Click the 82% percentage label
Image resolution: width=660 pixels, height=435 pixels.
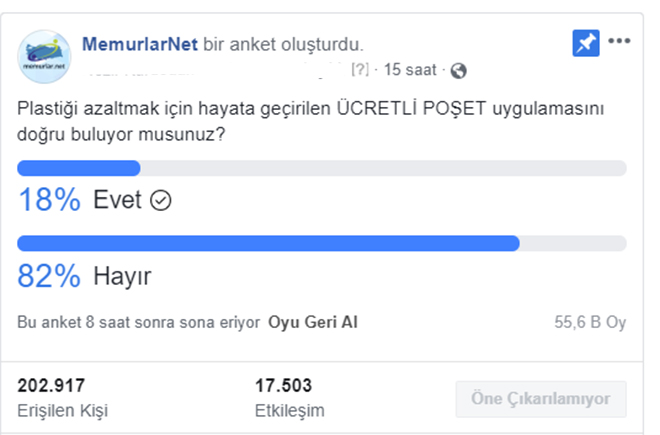[49, 276]
